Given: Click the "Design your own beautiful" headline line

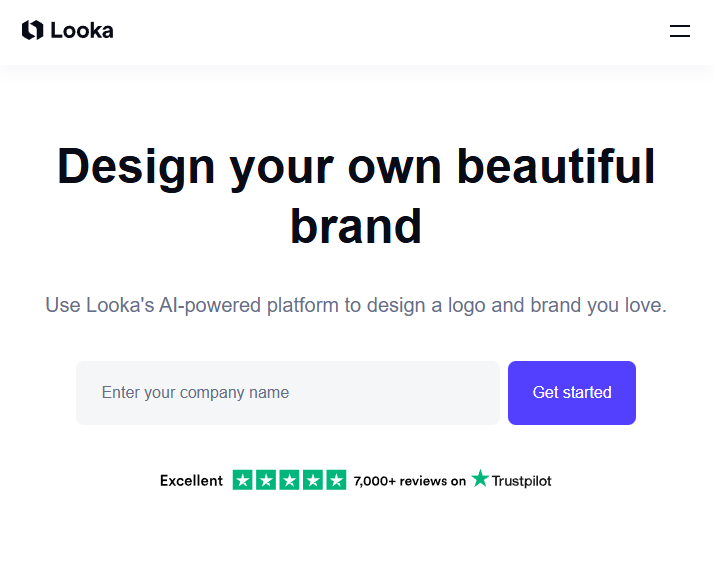Looking at the screenshot, I should [x=356, y=167].
